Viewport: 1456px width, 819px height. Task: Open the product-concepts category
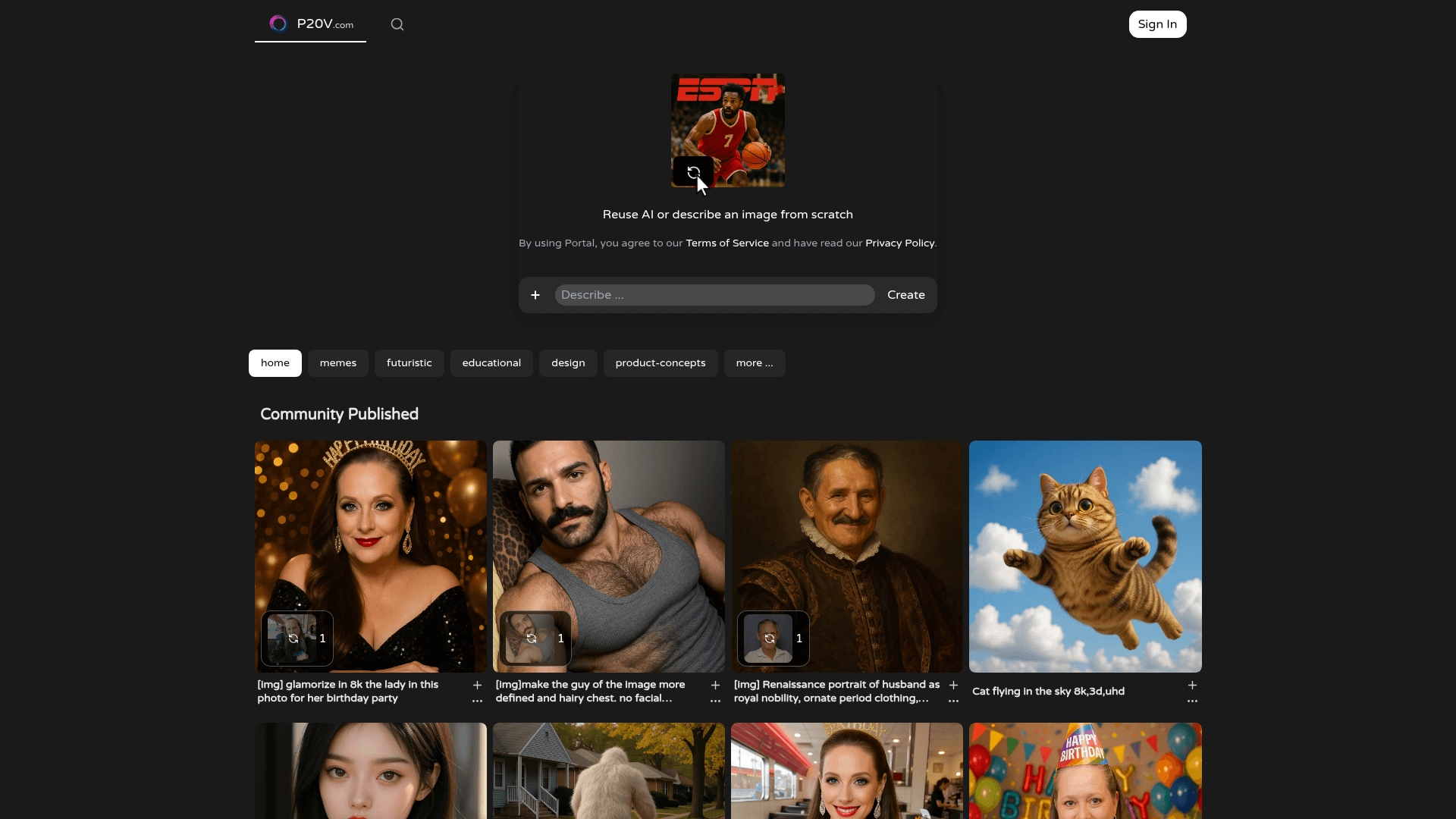click(661, 363)
